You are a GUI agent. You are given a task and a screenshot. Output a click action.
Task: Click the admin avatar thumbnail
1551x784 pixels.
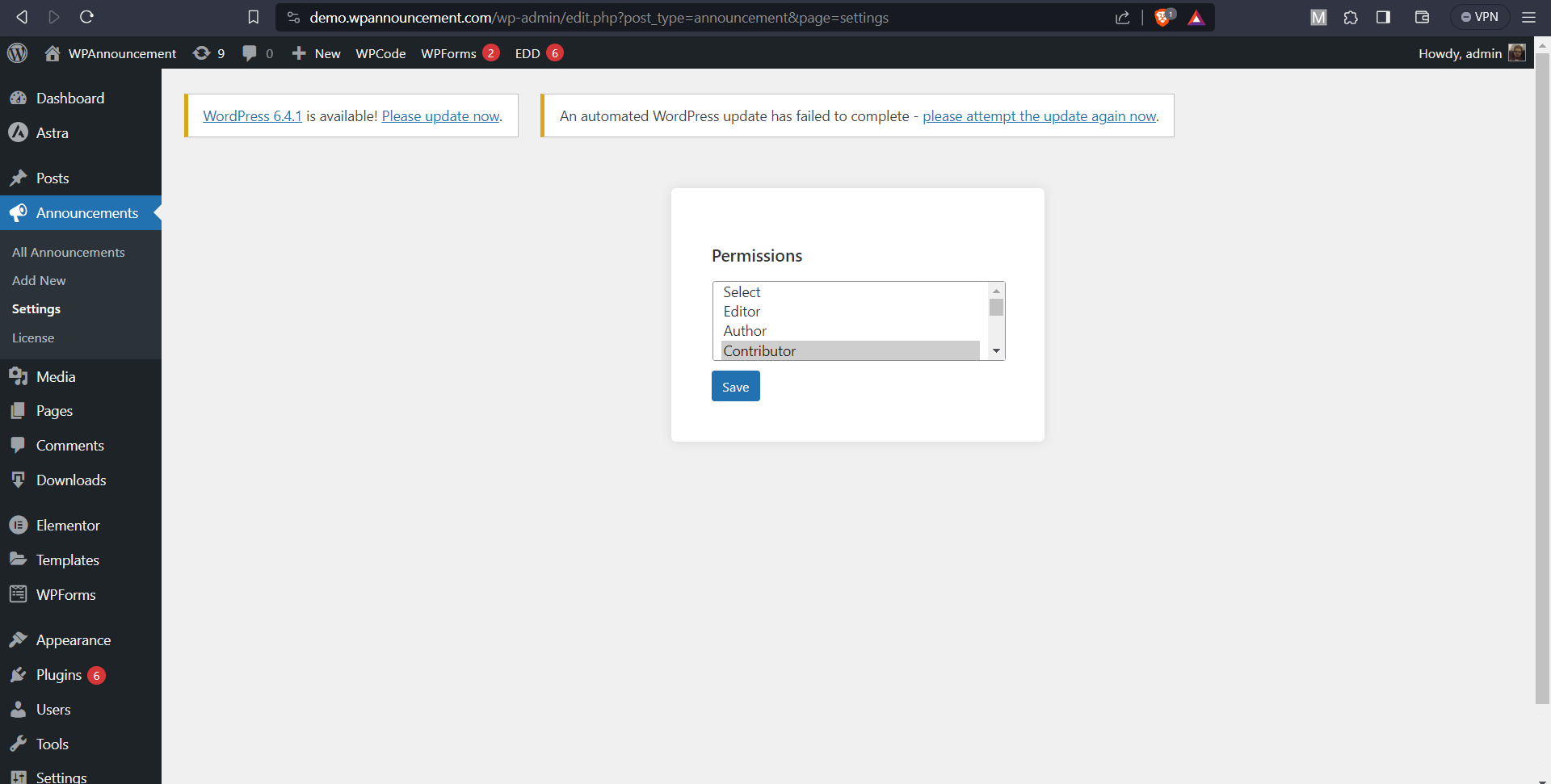click(x=1517, y=53)
